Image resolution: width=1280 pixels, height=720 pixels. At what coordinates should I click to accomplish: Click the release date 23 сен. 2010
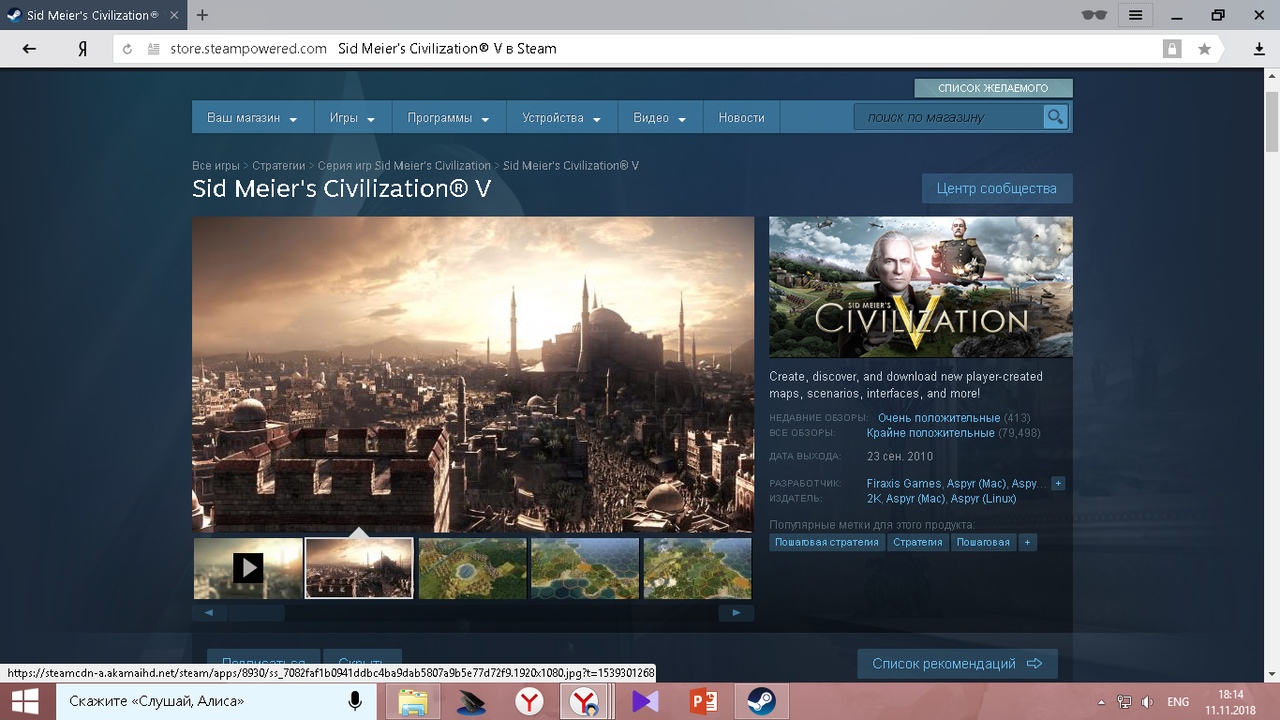coord(900,457)
